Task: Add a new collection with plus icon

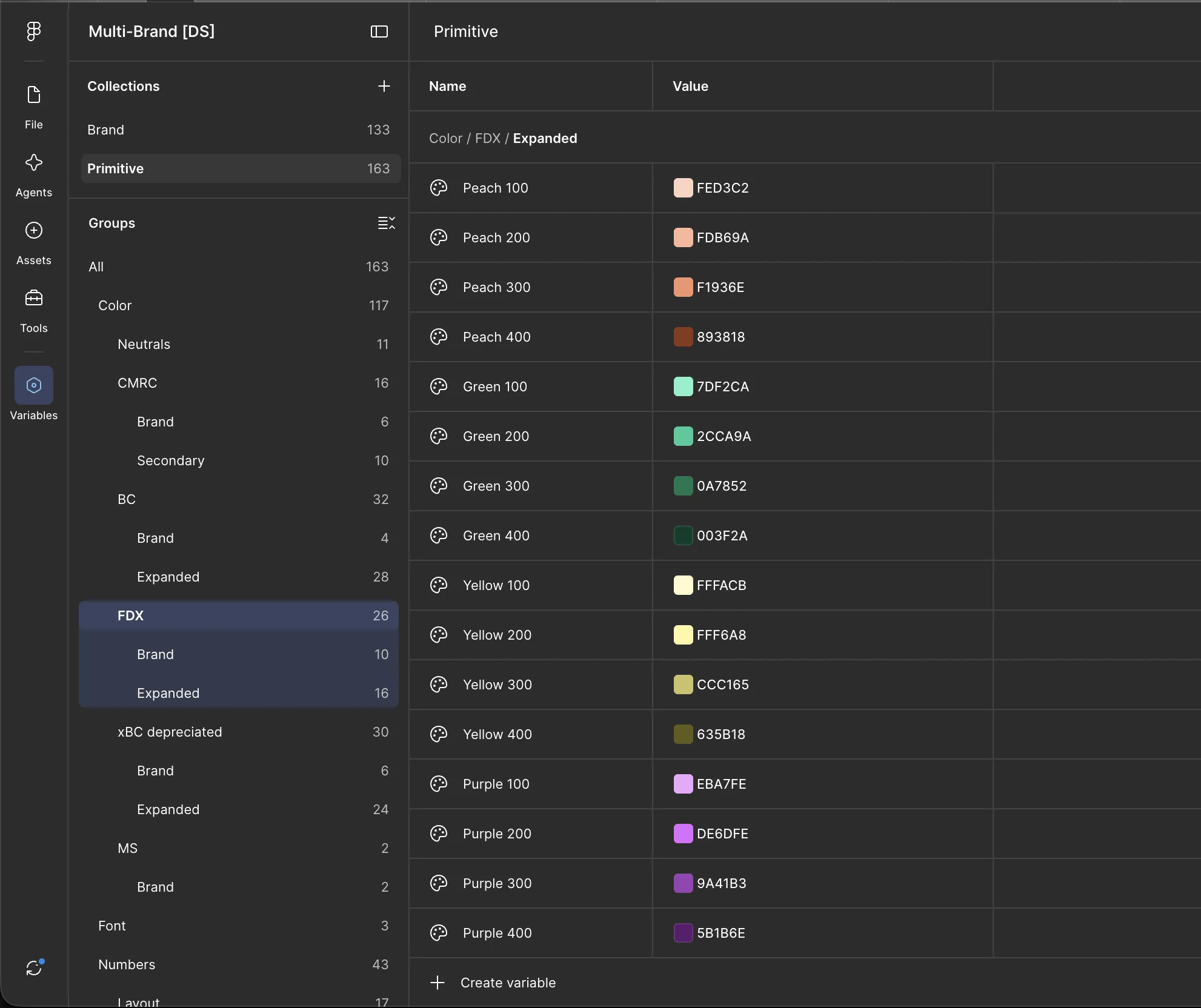Action: click(x=384, y=86)
